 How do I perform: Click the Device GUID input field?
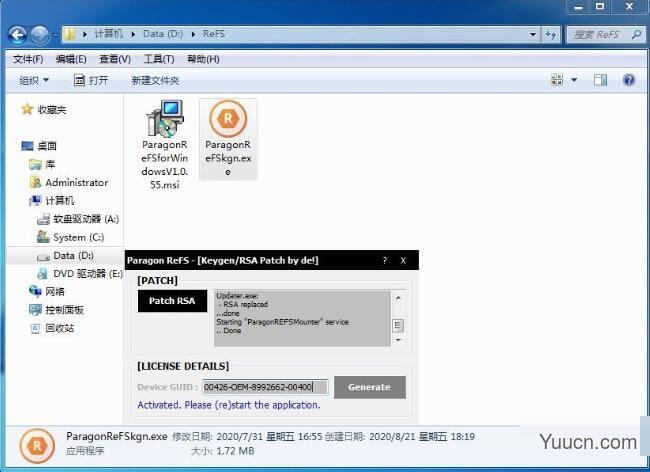click(265, 387)
